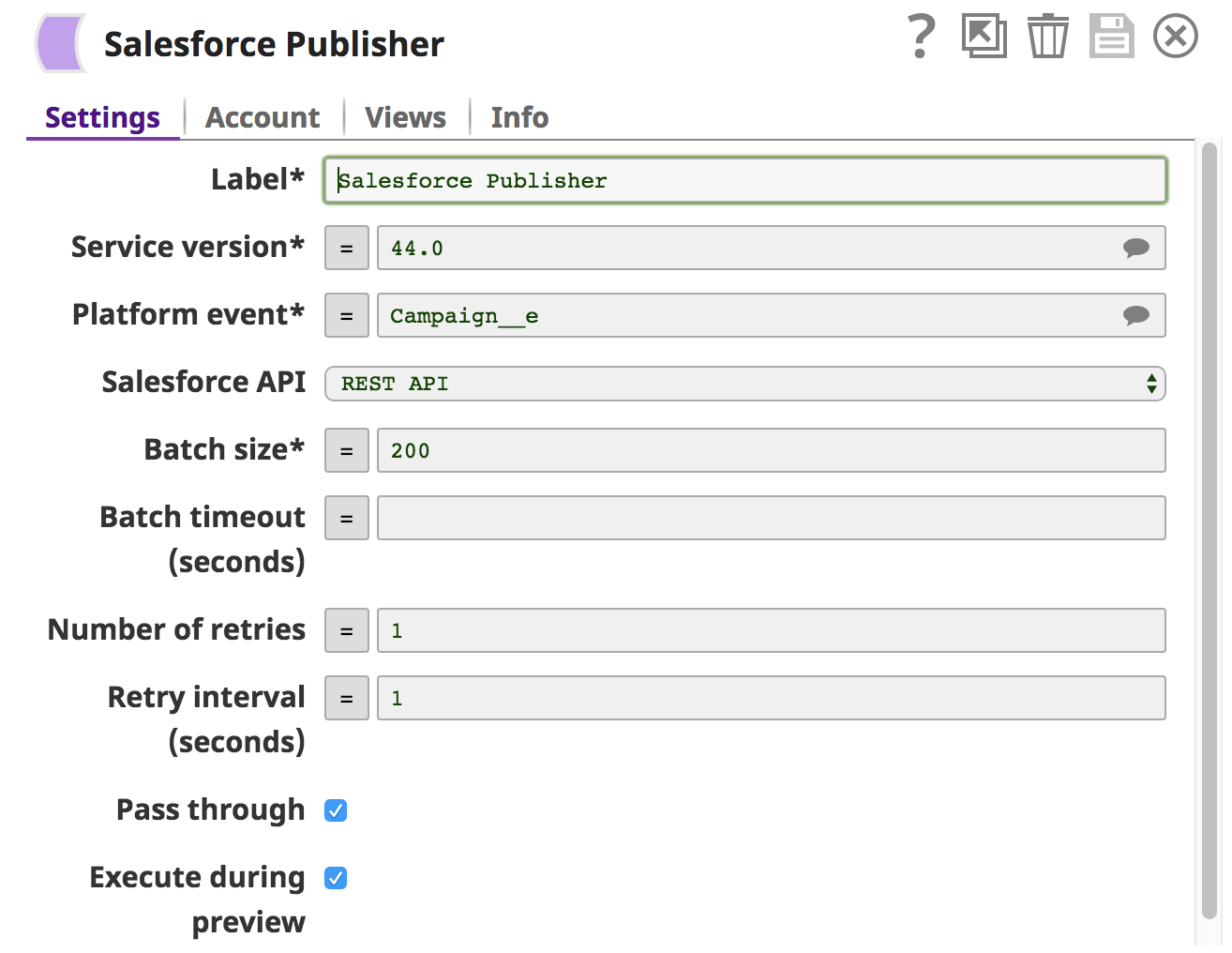The width and height of the screenshot is (1232, 953).
Task: Click the Number of retries field
Action: 772,630
